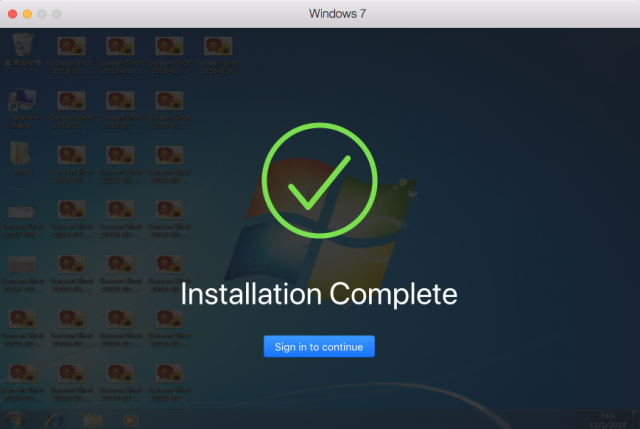Select the MAC folder on the desktop
Screen dimensions: 640x429
[22, 158]
